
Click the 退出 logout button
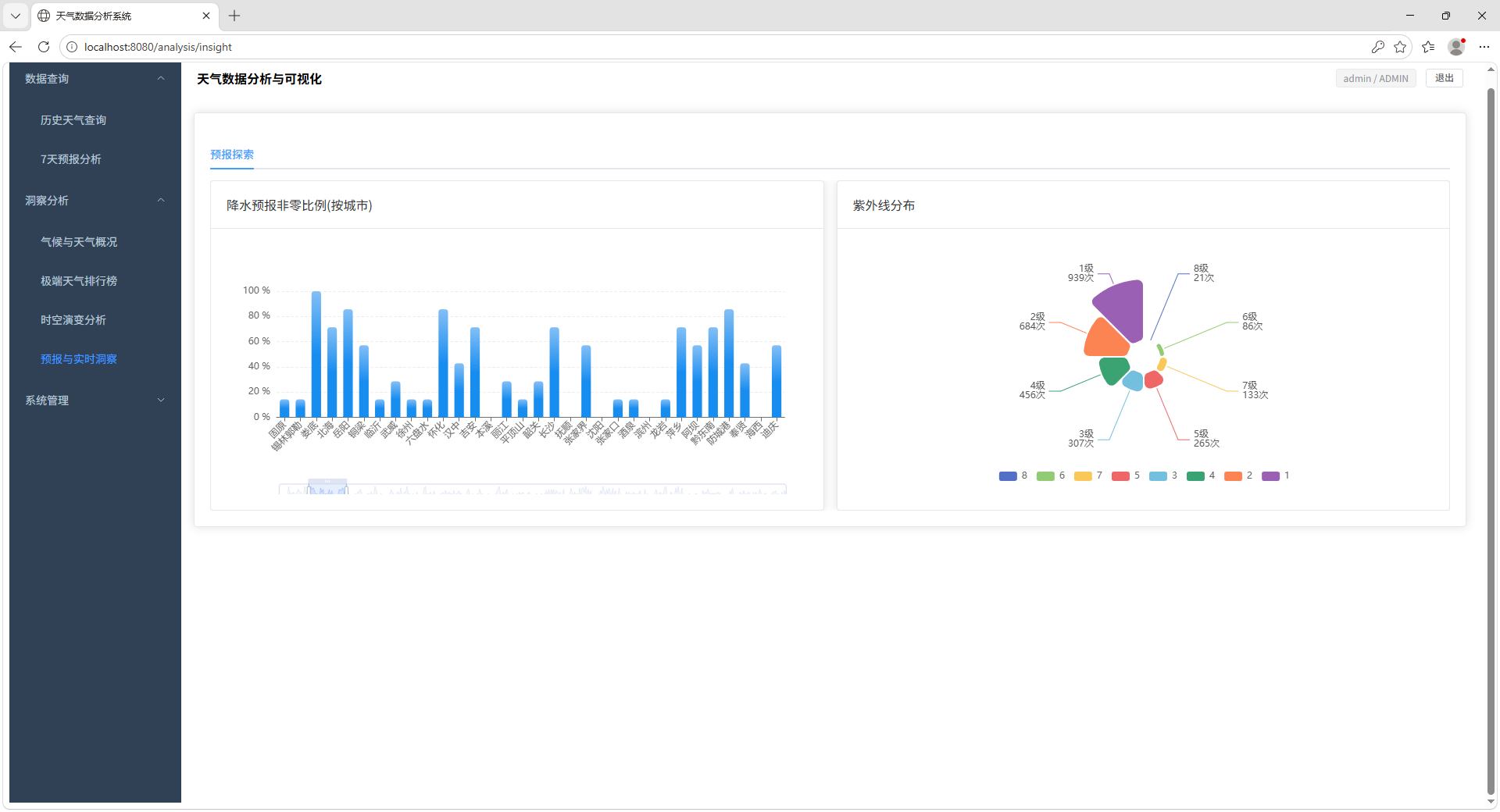[x=1444, y=78]
